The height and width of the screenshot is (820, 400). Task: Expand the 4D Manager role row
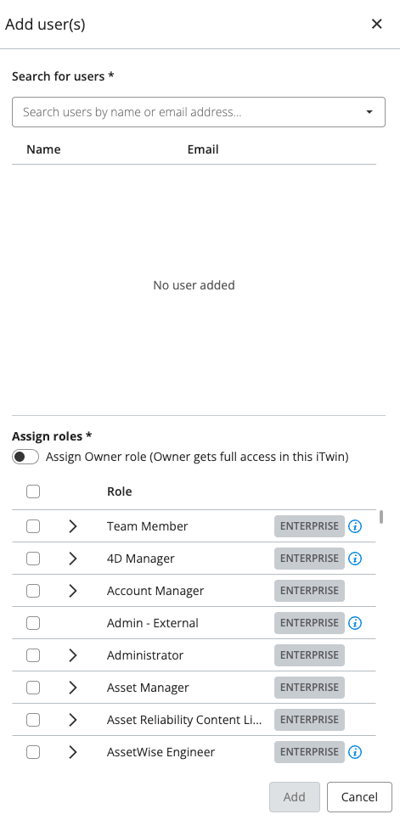point(73,559)
